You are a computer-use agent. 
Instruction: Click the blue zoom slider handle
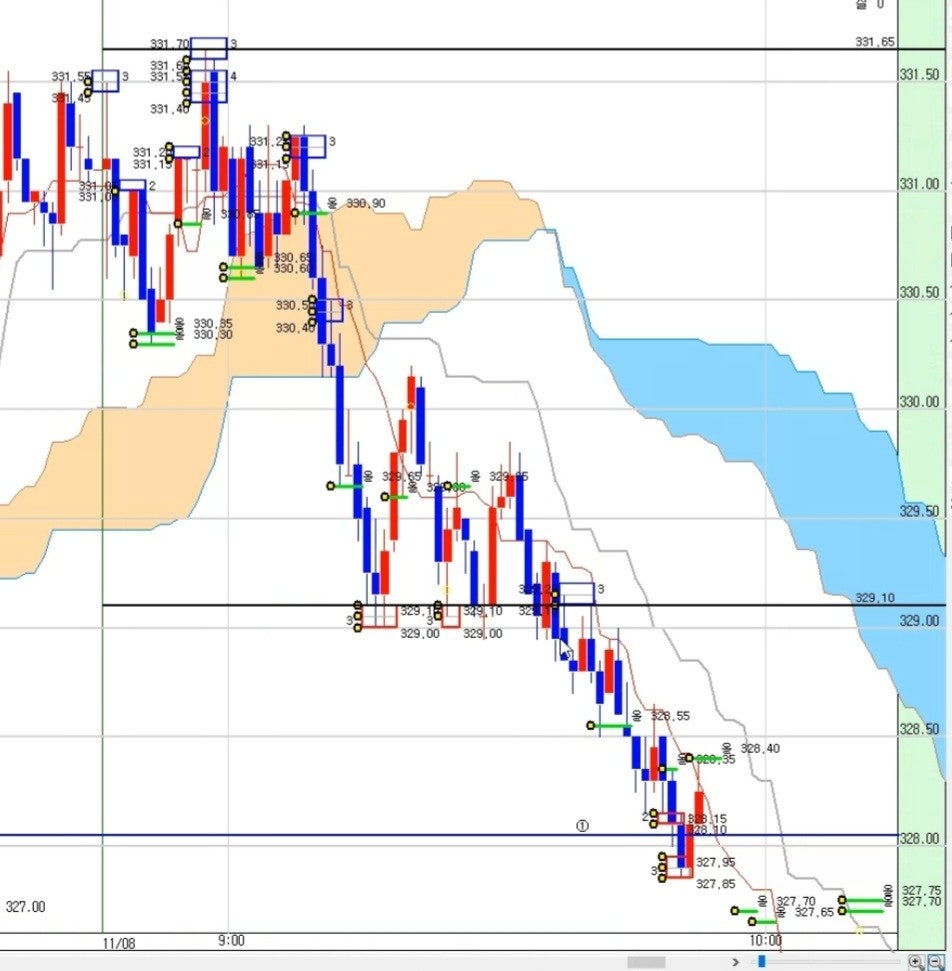(x=762, y=961)
